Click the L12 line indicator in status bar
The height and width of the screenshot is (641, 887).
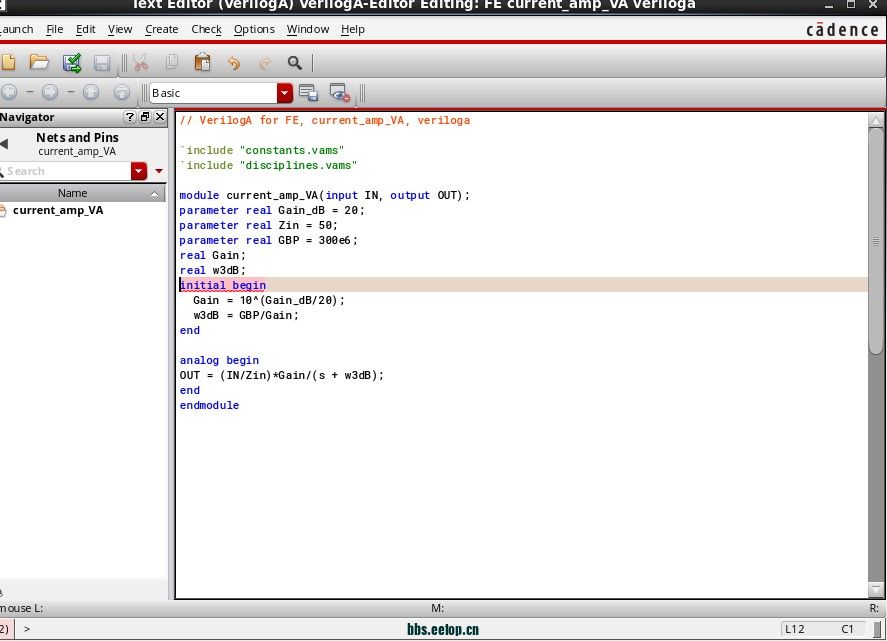click(x=794, y=629)
